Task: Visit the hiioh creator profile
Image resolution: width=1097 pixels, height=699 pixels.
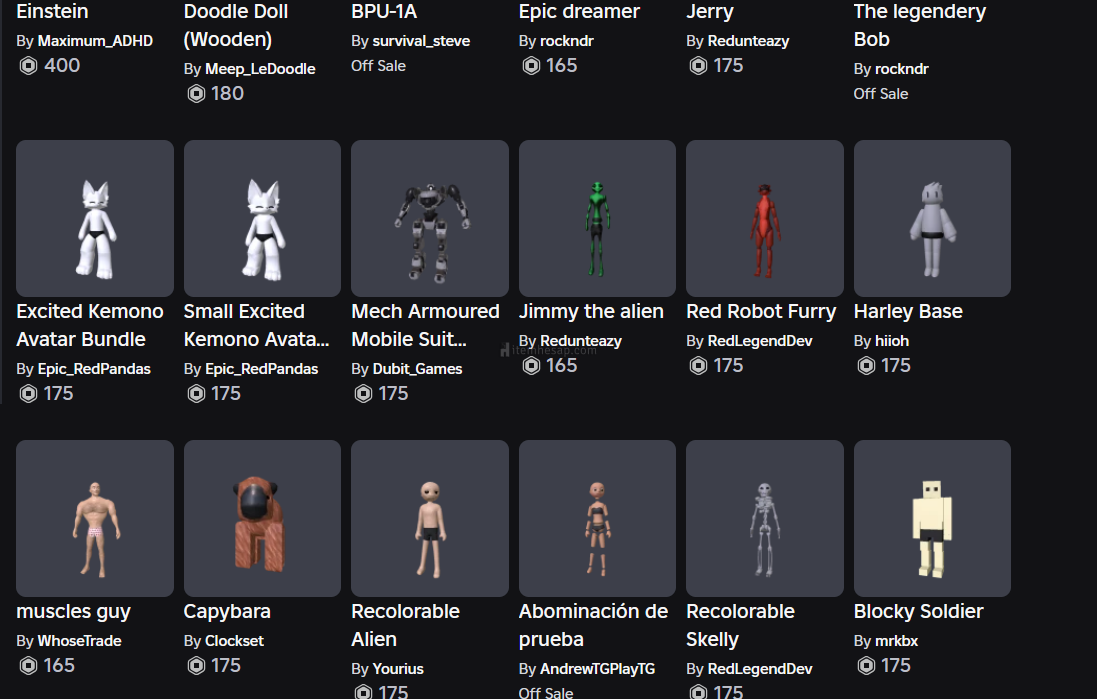Action: pyautogui.click(x=892, y=341)
